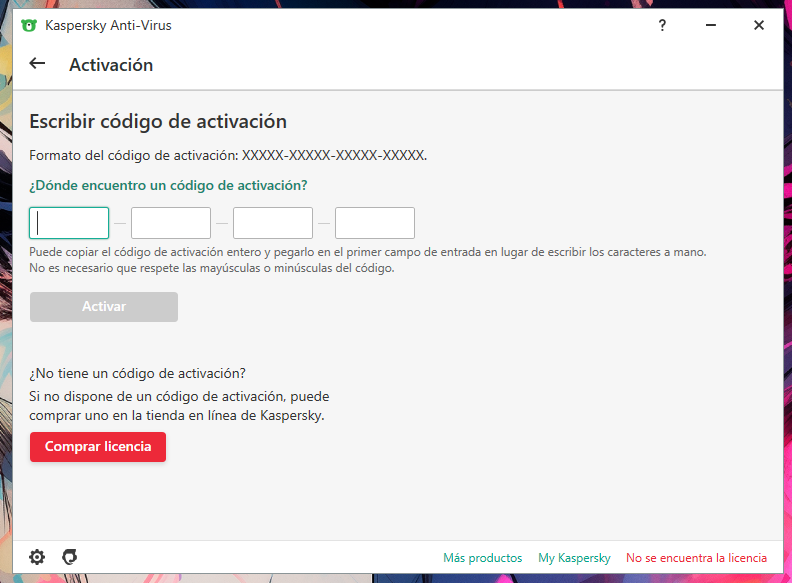
Task: Click the 'Kaspersky Anti-Virus' window title
Action: [x=108, y=25]
